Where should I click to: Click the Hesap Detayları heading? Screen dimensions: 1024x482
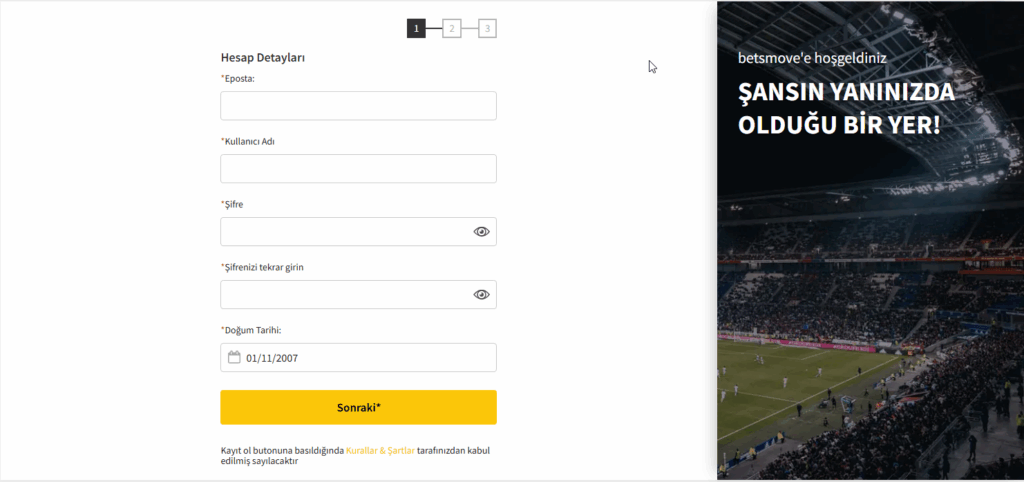coord(263,58)
